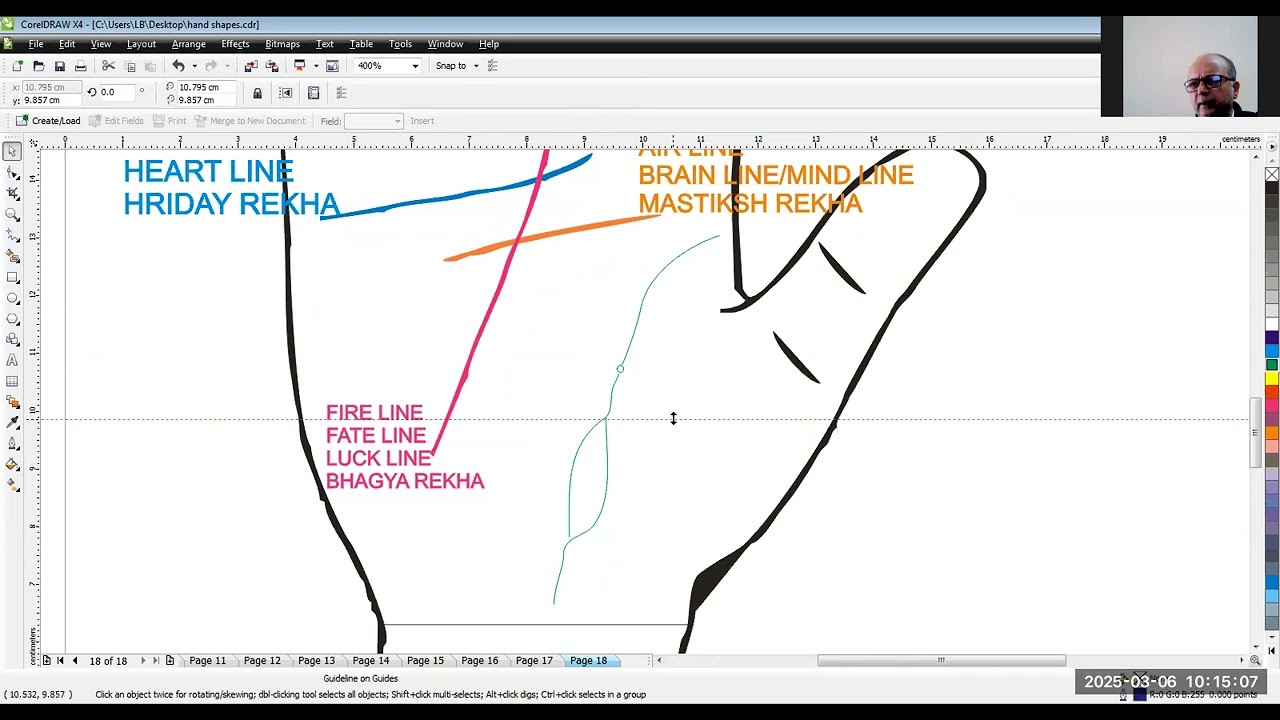
Task: Click the Options icon beside Snap to
Action: click(492, 66)
